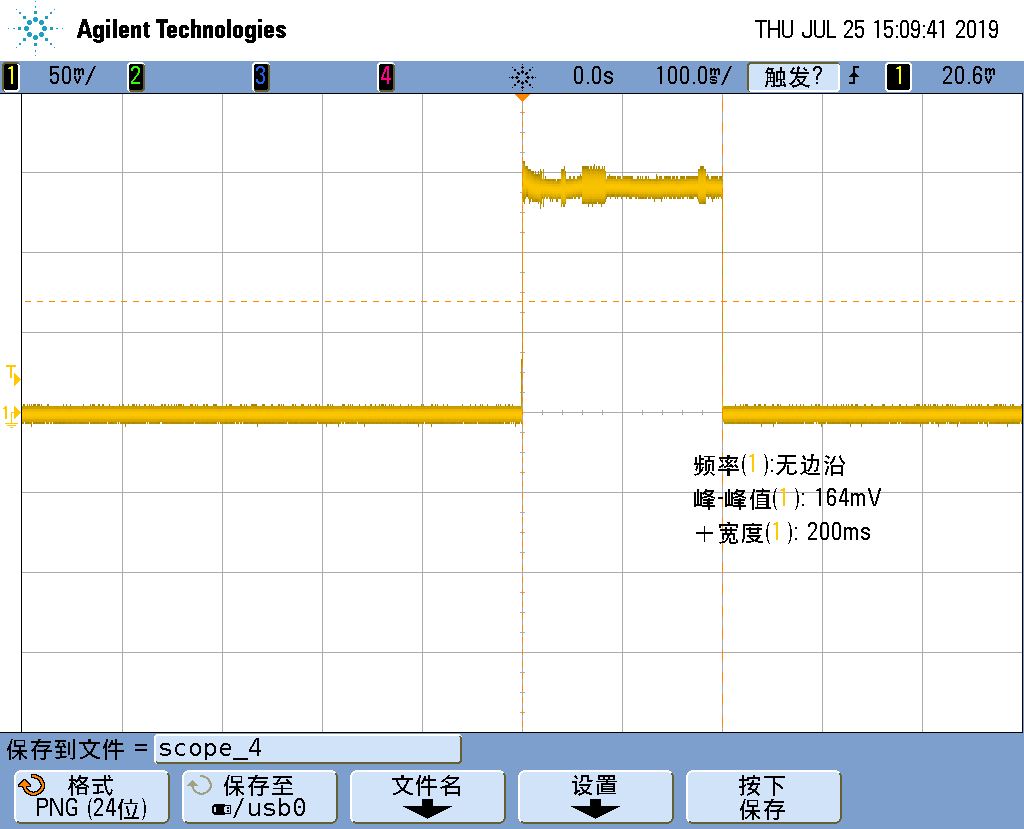Change the save destination from /usb0
Screen dimensions: 1024x829
(259, 796)
